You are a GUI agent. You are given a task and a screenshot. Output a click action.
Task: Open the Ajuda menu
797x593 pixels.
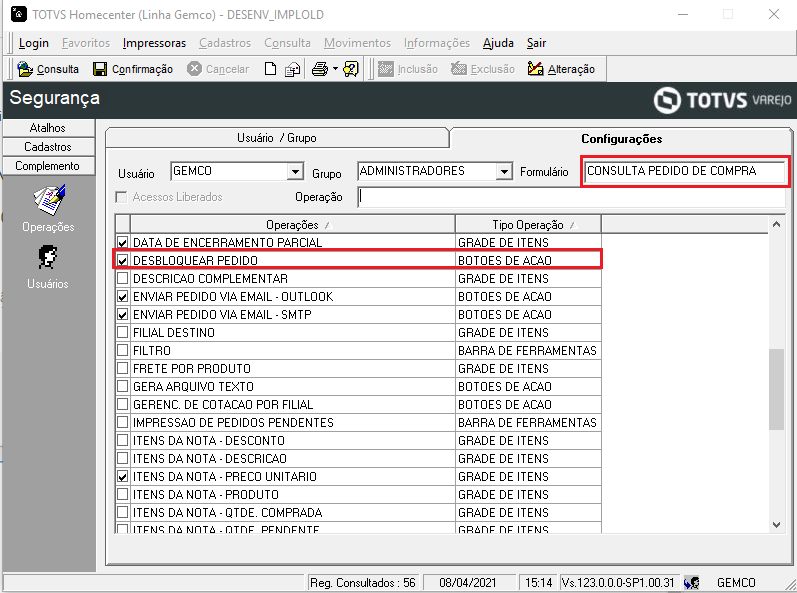pyautogui.click(x=498, y=43)
